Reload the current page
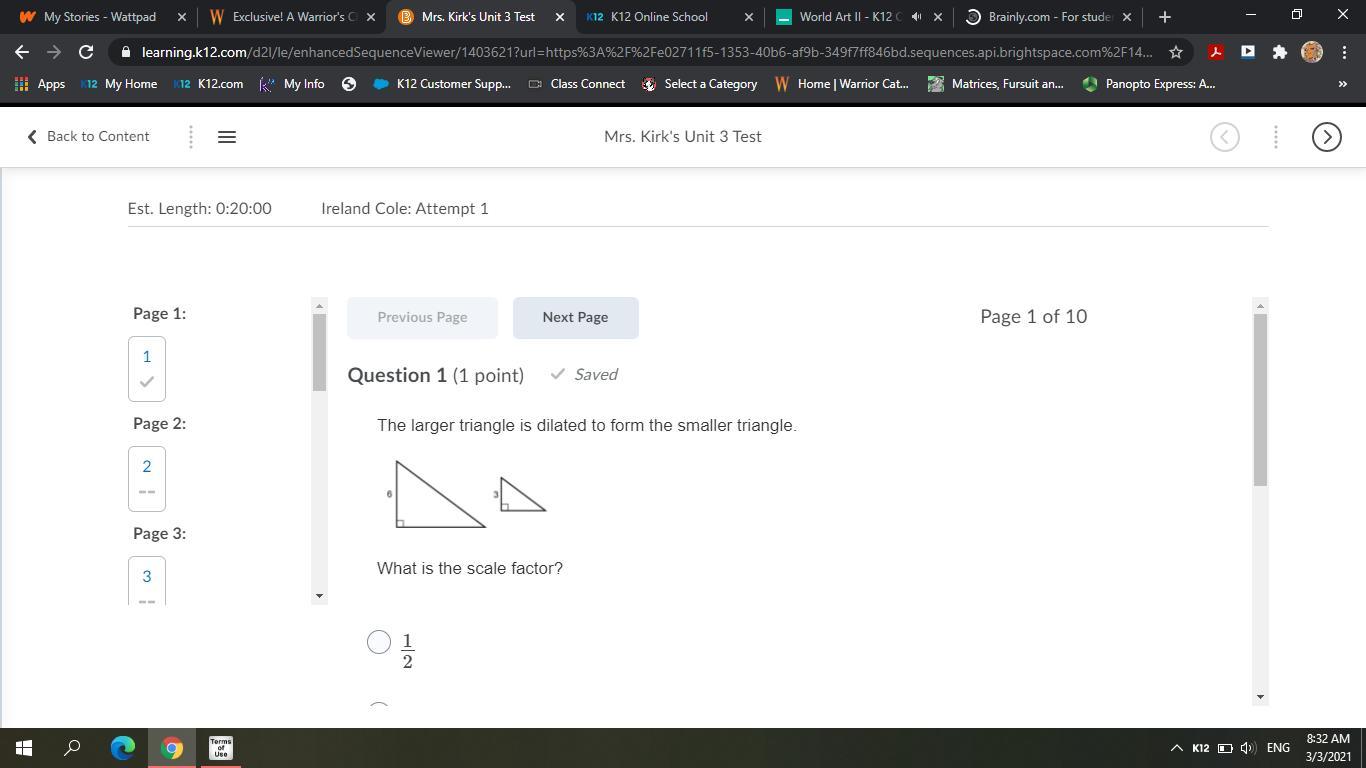The height and width of the screenshot is (768, 1366). pos(86,52)
